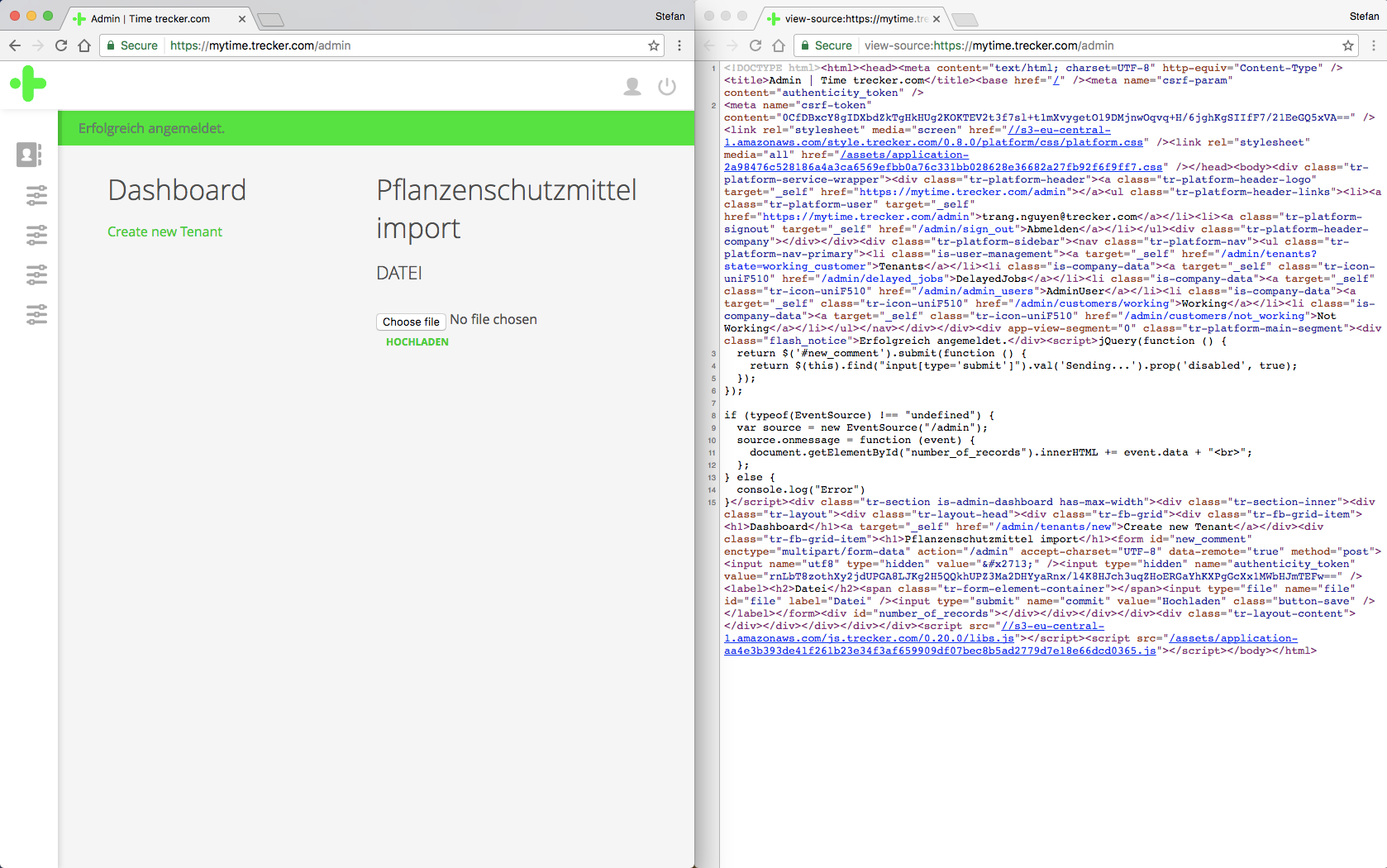Close the Admin | Time trecker.com tab
Screen dimensions: 1387x868
click(242, 18)
